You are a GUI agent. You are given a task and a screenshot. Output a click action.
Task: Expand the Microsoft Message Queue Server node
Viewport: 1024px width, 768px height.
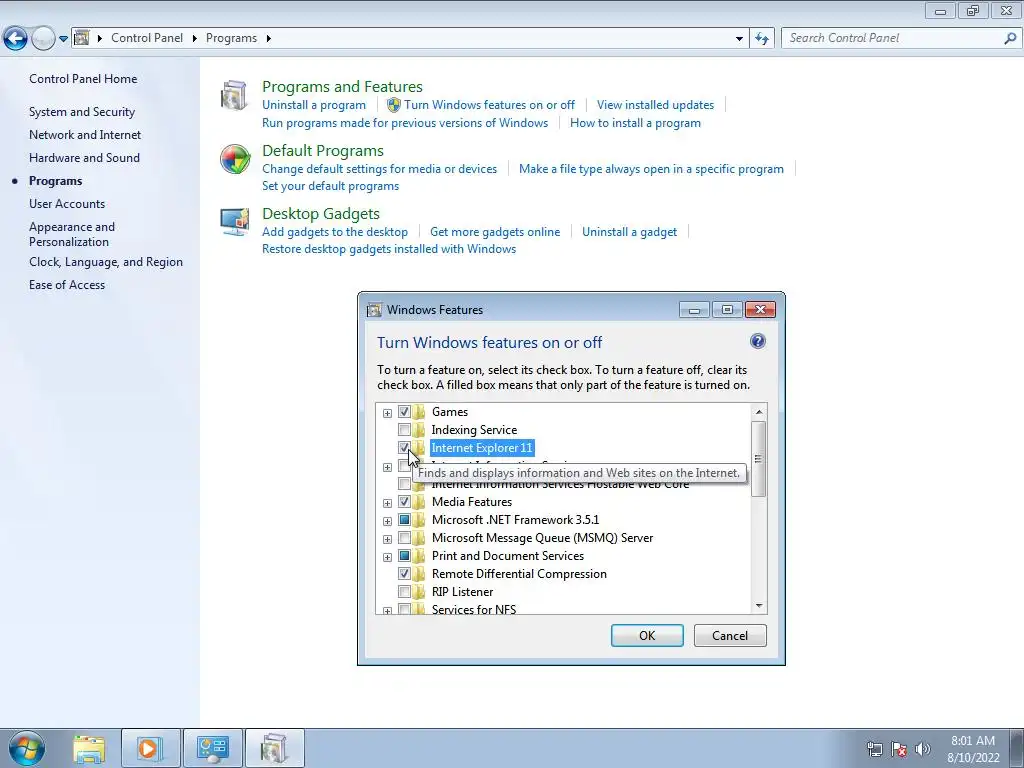(x=387, y=539)
